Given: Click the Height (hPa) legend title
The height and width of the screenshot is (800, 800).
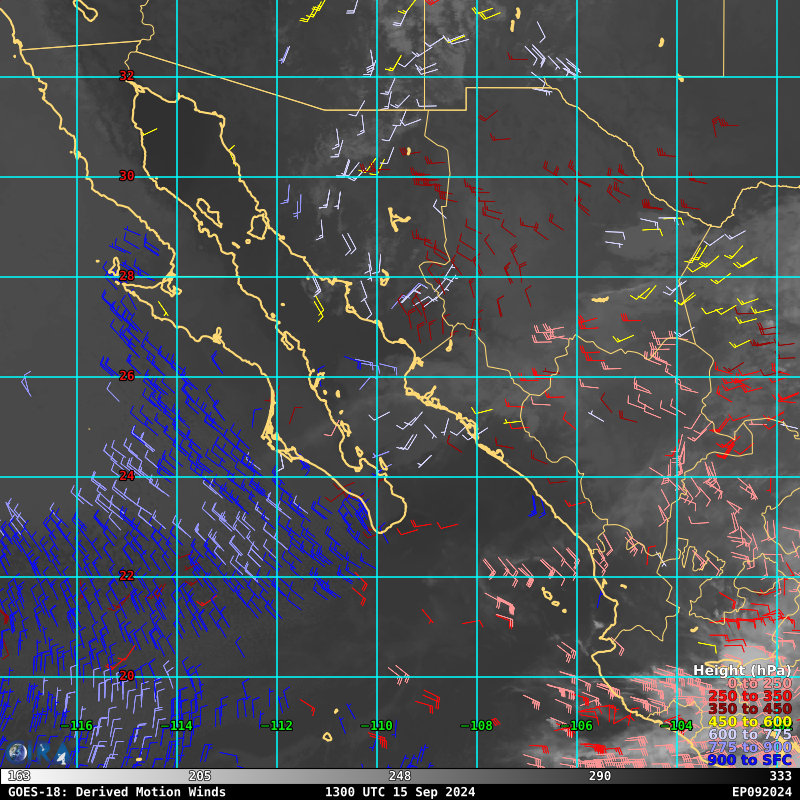Looking at the screenshot, I should (x=741, y=670).
